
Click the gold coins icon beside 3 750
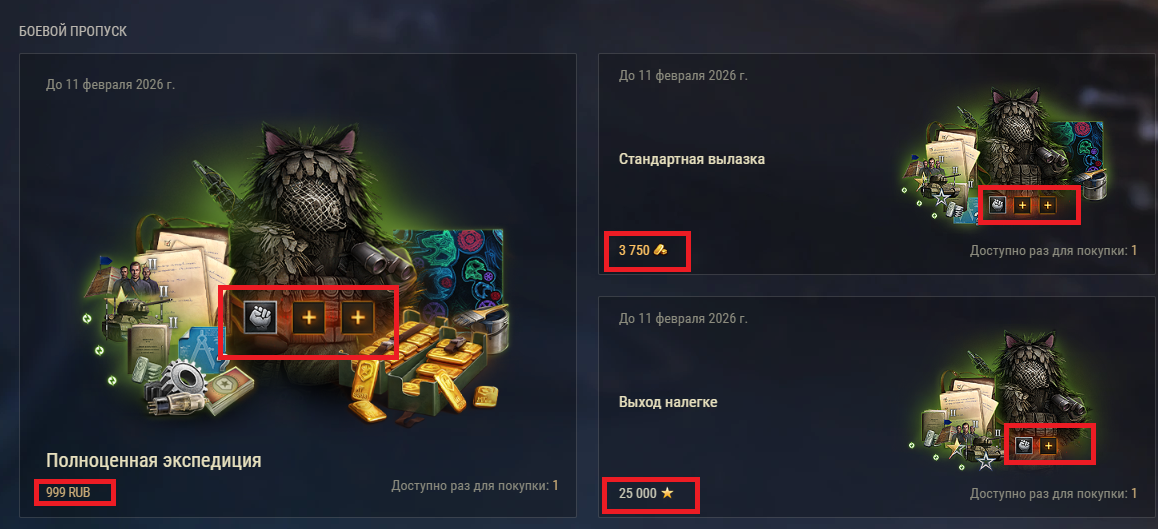click(x=660, y=250)
